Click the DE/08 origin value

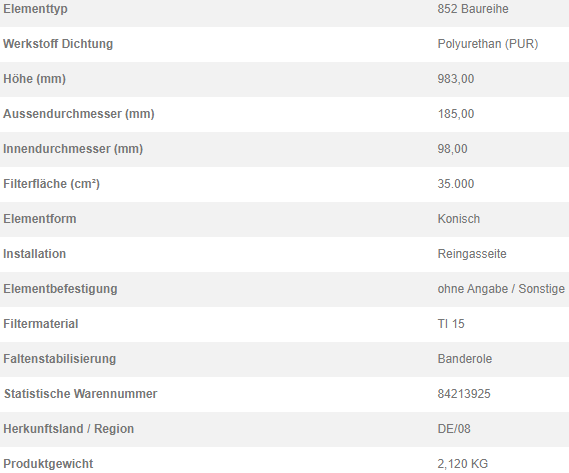pyautogui.click(x=454, y=429)
